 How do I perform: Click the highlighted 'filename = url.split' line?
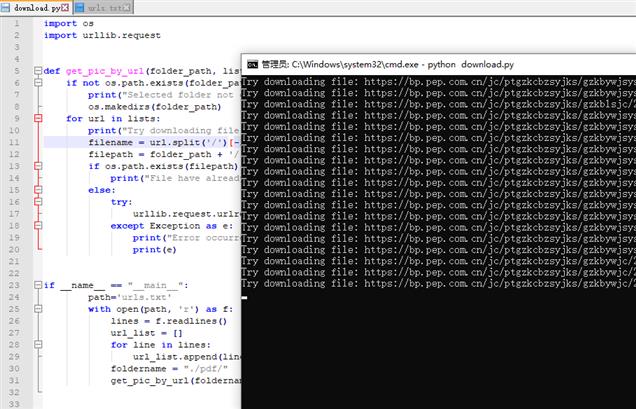point(164,142)
